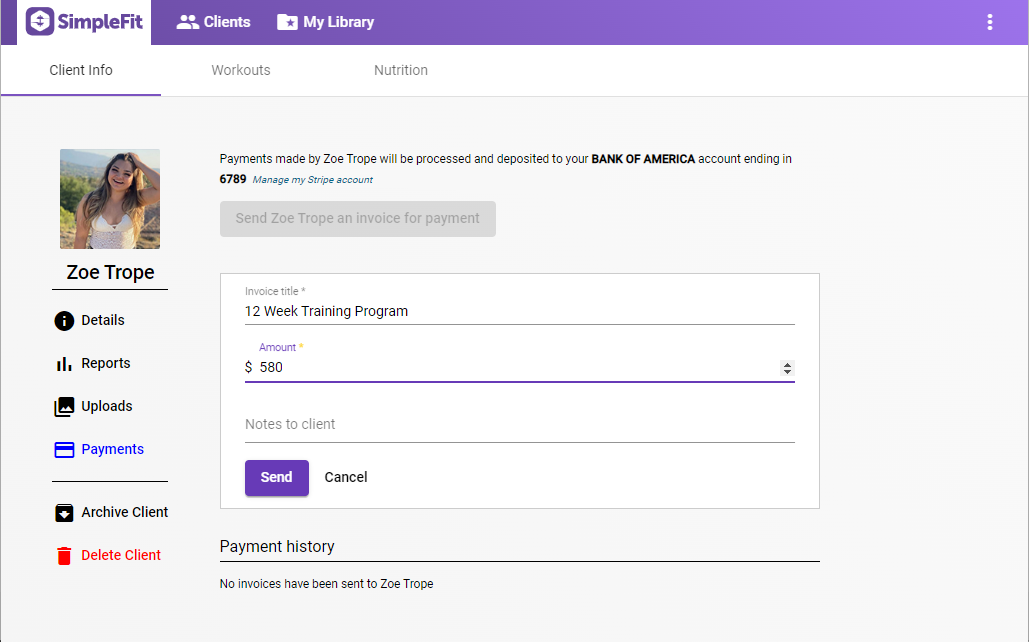Click the Archive Client box icon
The width and height of the screenshot is (1029, 642).
click(x=64, y=513)
